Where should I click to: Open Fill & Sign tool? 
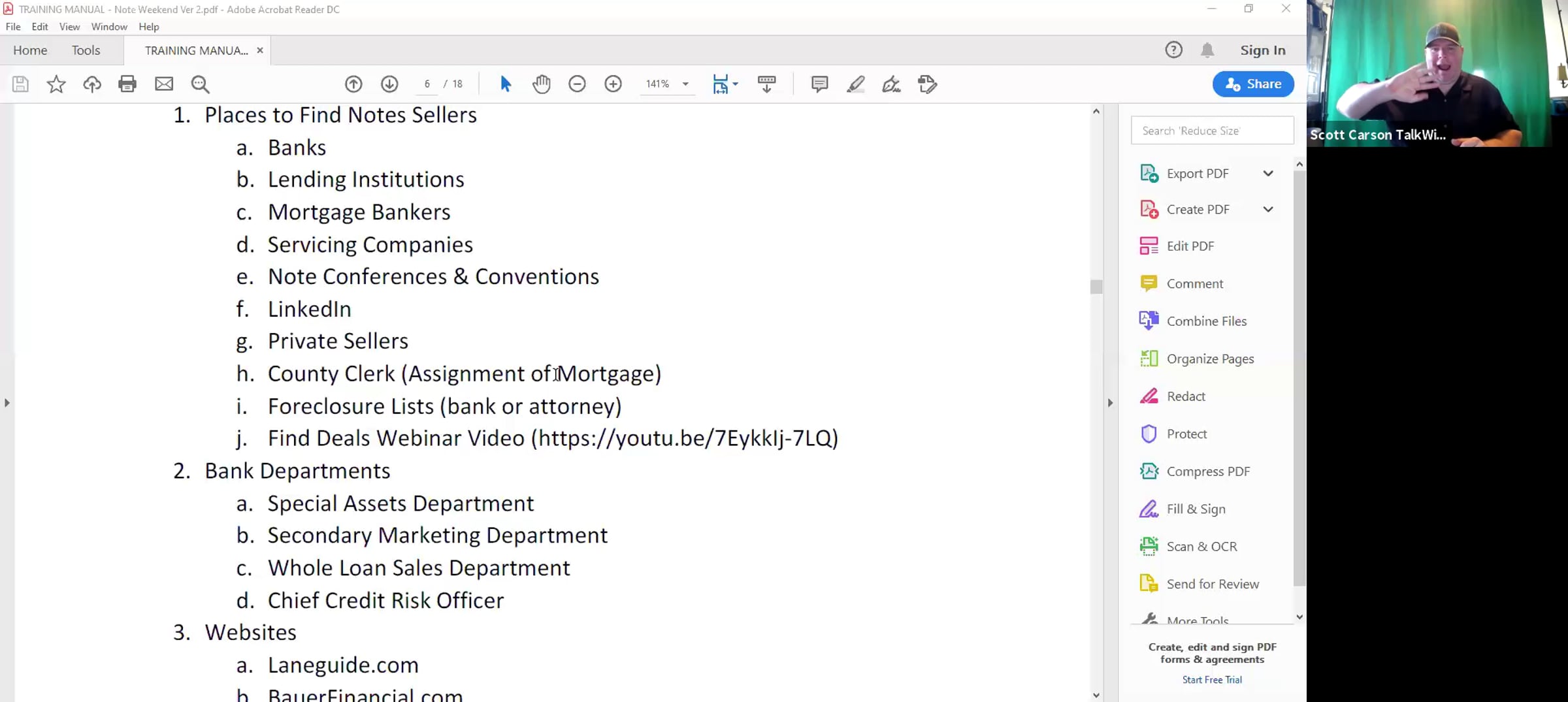click(1196, 509)
